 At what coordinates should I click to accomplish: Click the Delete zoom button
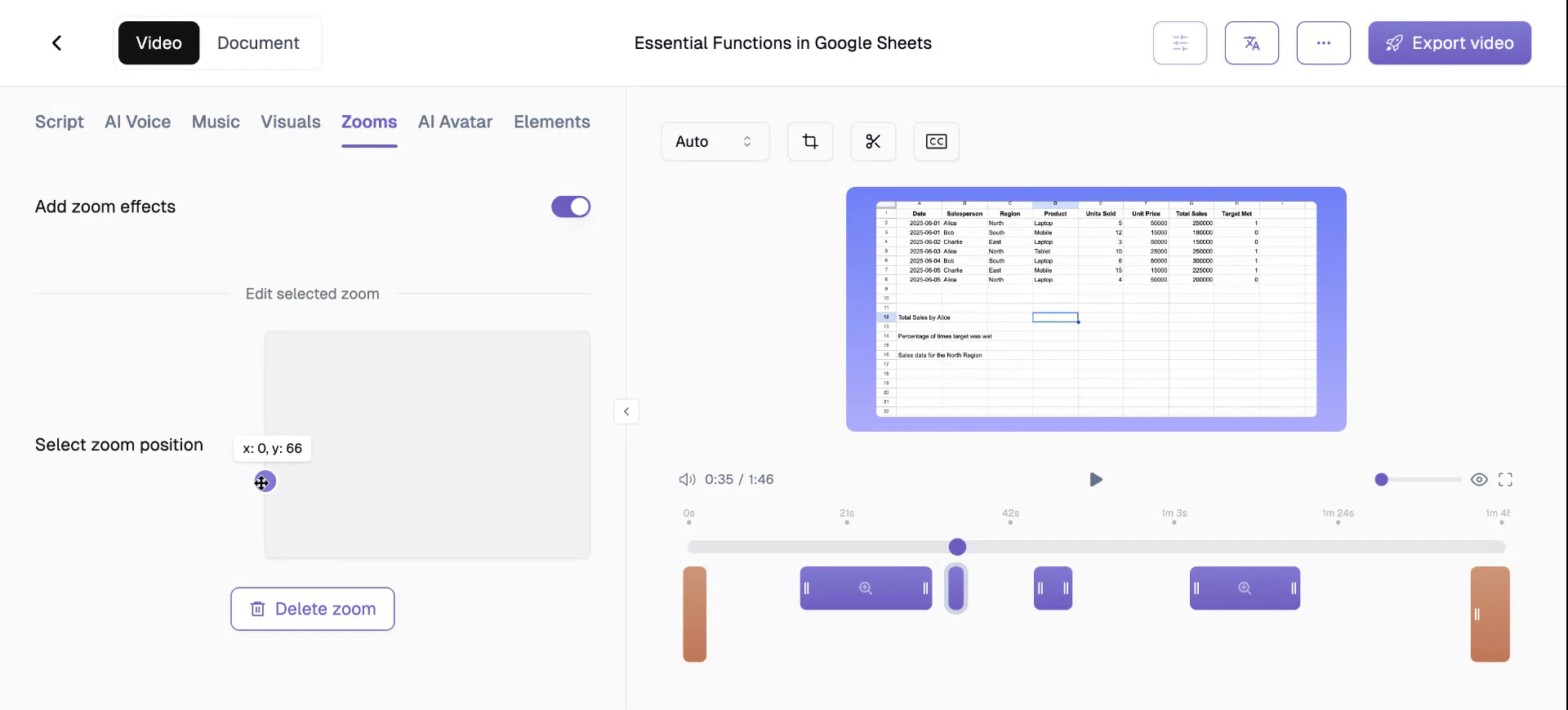click(x=313, y=609)
